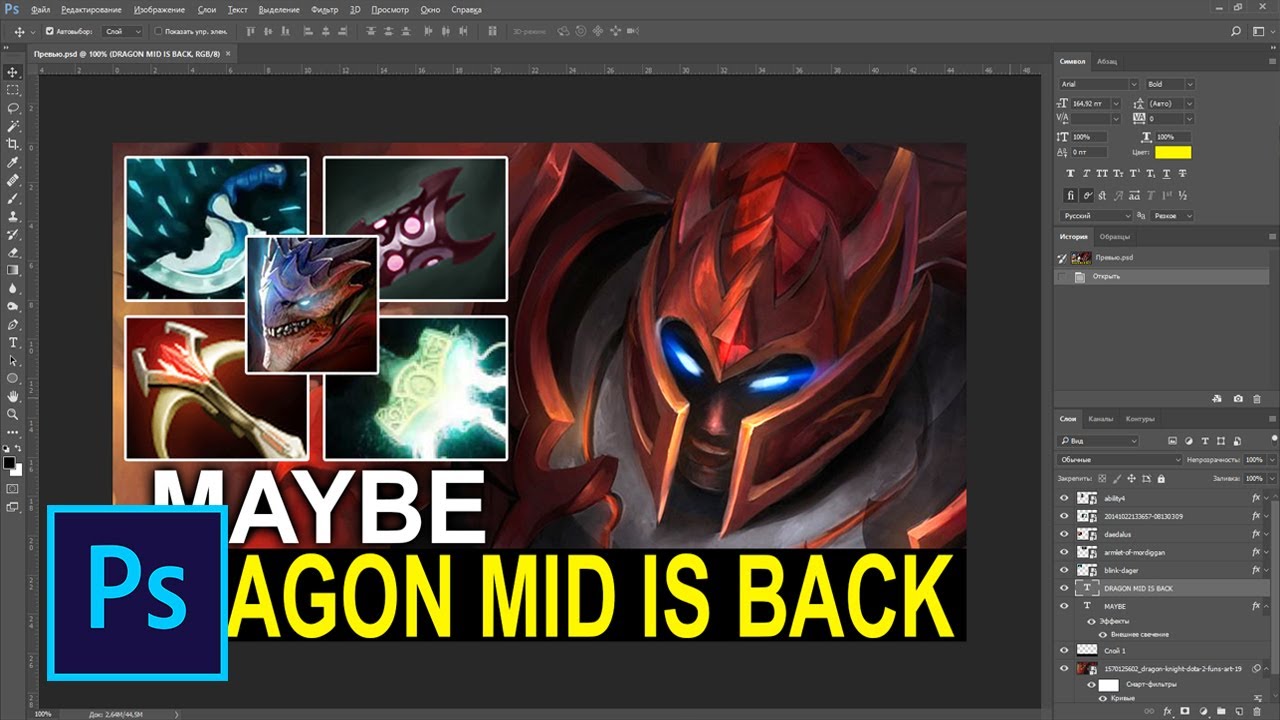
Task: Click the Opacity field showing 100%
Action: point(1253,460)
